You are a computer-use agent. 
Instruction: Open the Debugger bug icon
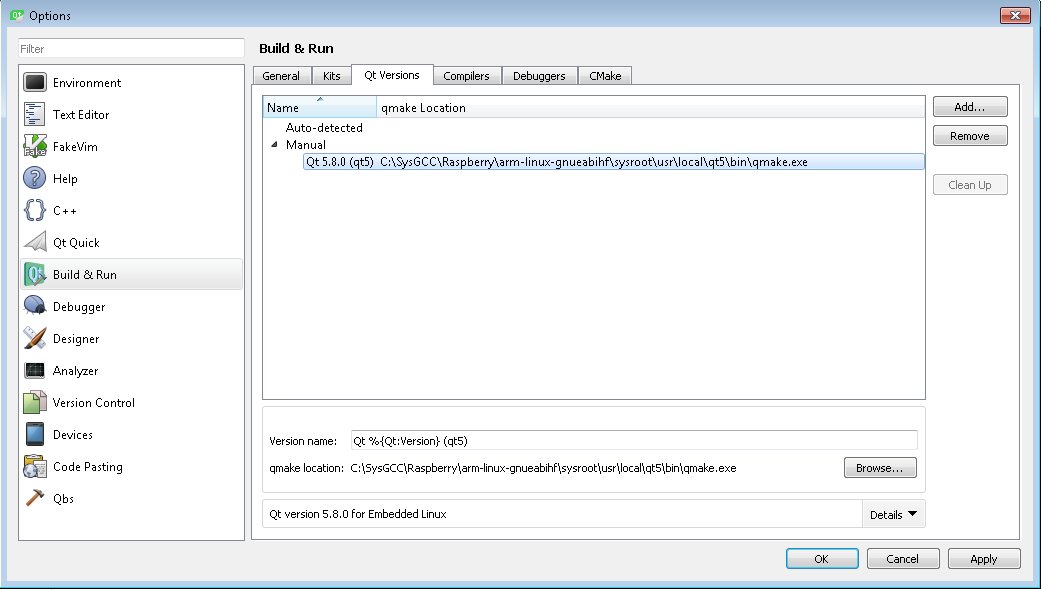tap(35, 306)
